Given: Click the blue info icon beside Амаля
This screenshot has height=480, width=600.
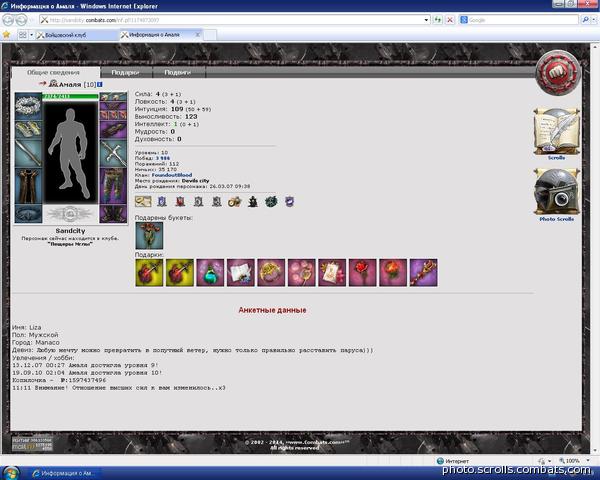Looking at the screenshot, I should tap(99, 84).
